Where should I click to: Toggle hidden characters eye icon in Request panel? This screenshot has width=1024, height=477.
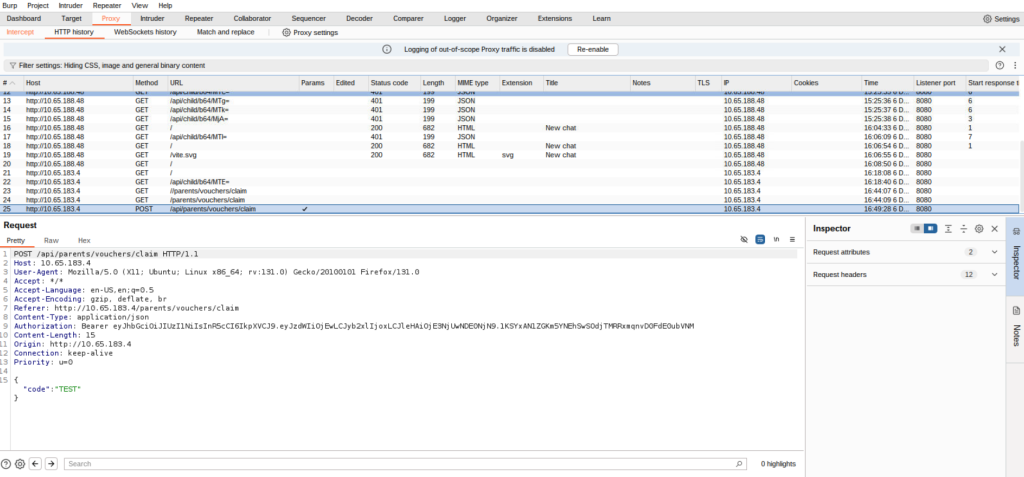[744, 241]
